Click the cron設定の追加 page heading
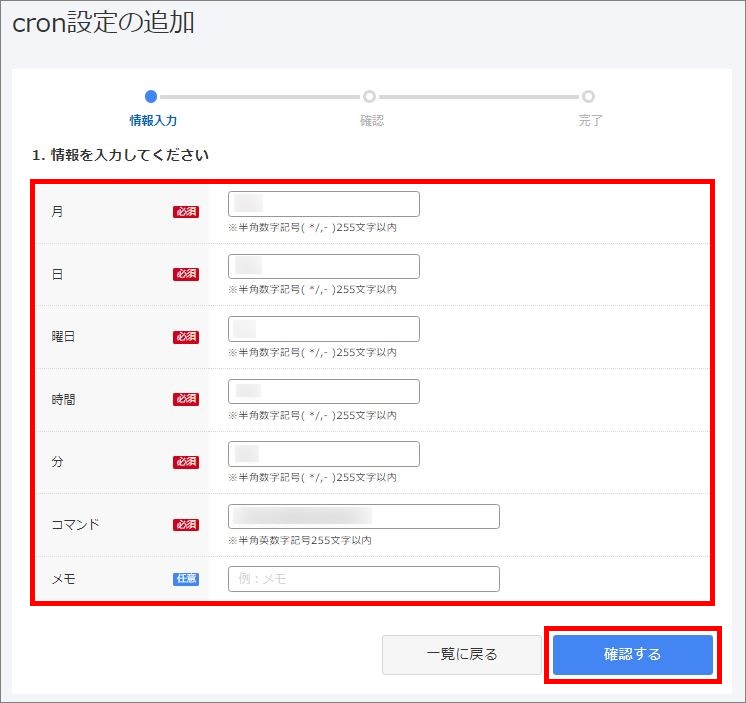The width and height of the screenshot is (746, 703). [x=103, y=23]
